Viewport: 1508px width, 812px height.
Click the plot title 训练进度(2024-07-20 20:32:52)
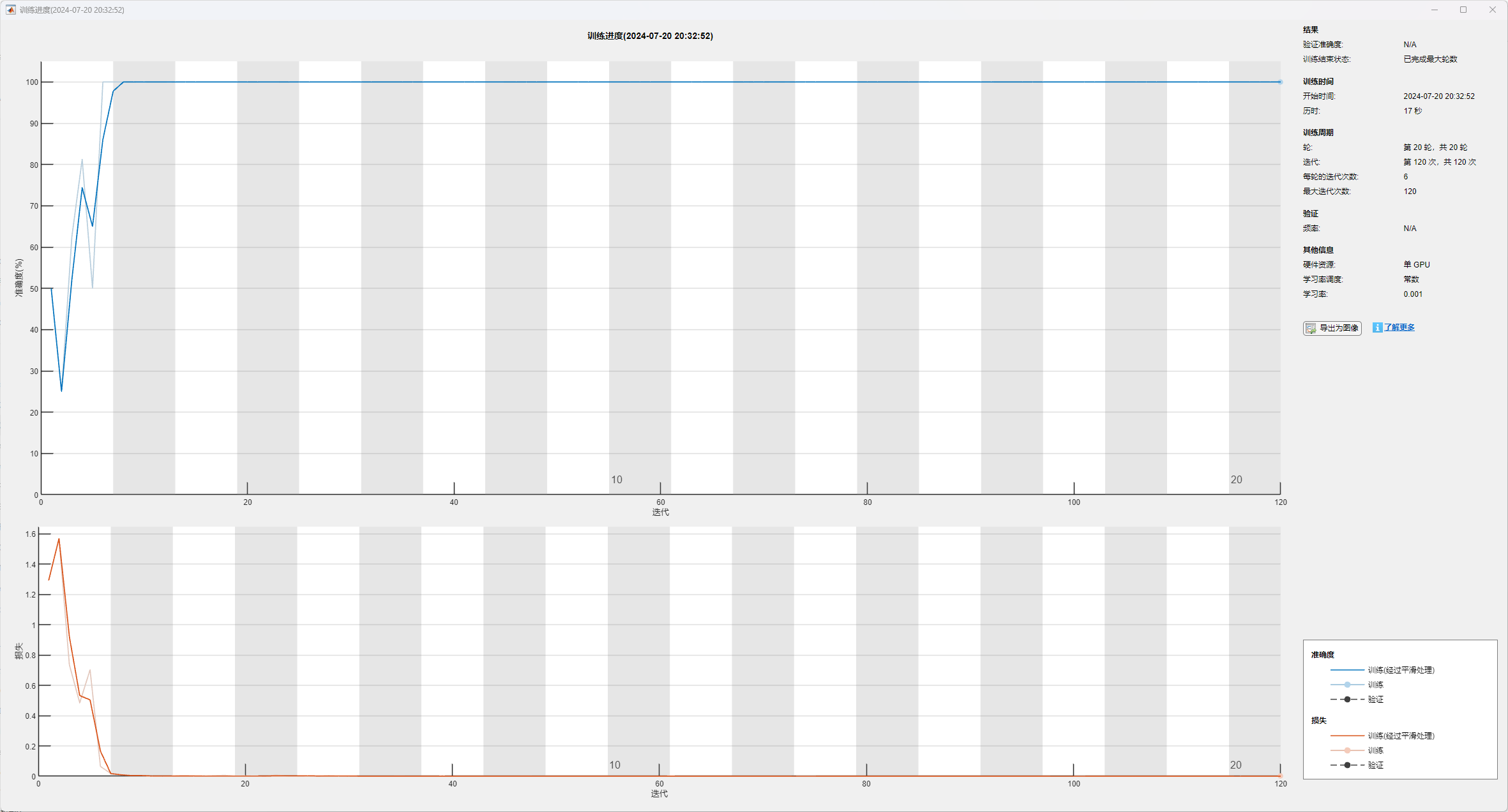point(650,36)
